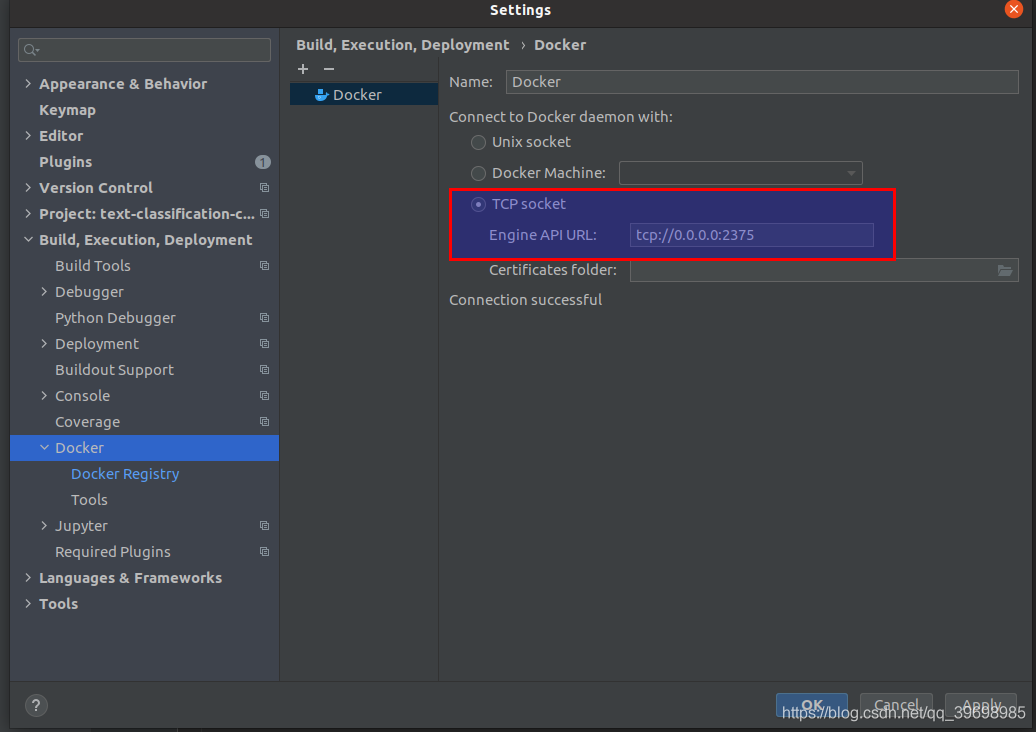Click the Cancel button
The width and height of the screenshot is (1036, 732).
point(896,705)
